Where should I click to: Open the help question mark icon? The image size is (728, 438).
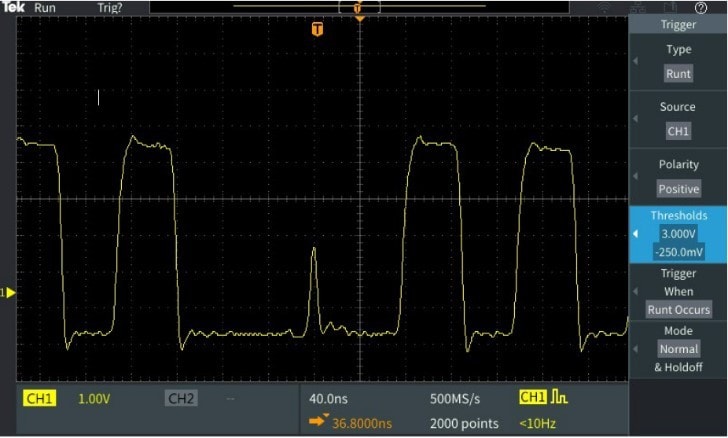tap(701, 7)
